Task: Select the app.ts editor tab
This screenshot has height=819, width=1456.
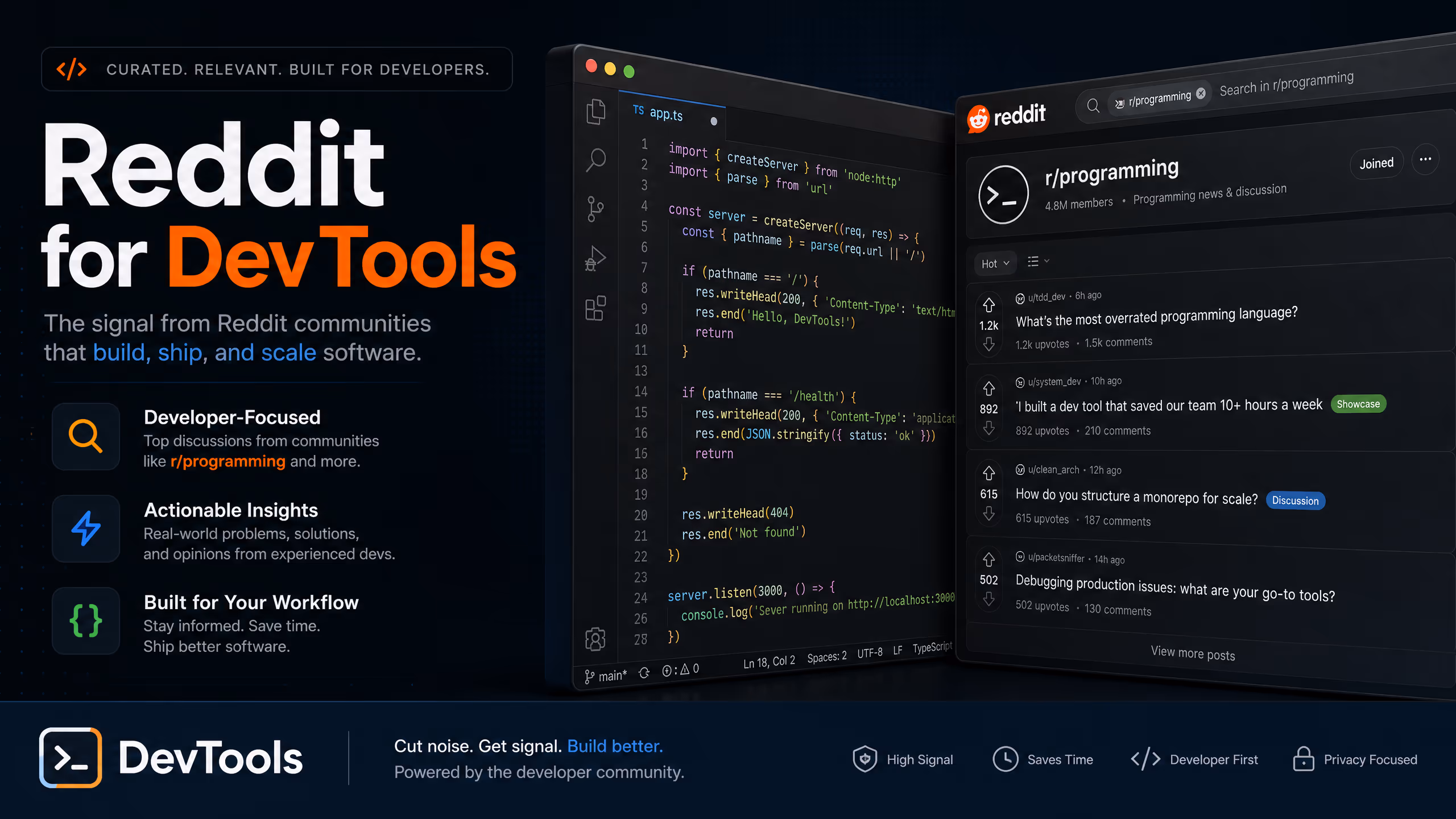Action: tap(671, 115)
